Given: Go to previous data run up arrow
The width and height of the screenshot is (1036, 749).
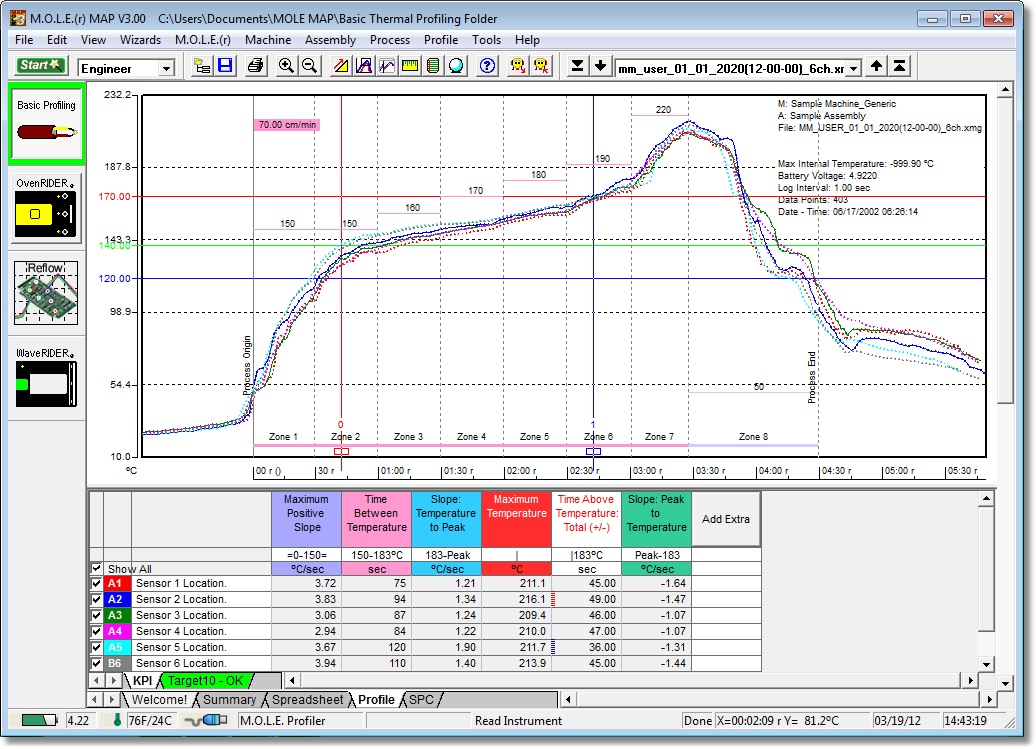Looking at the screenshot, I should (876, 65).
